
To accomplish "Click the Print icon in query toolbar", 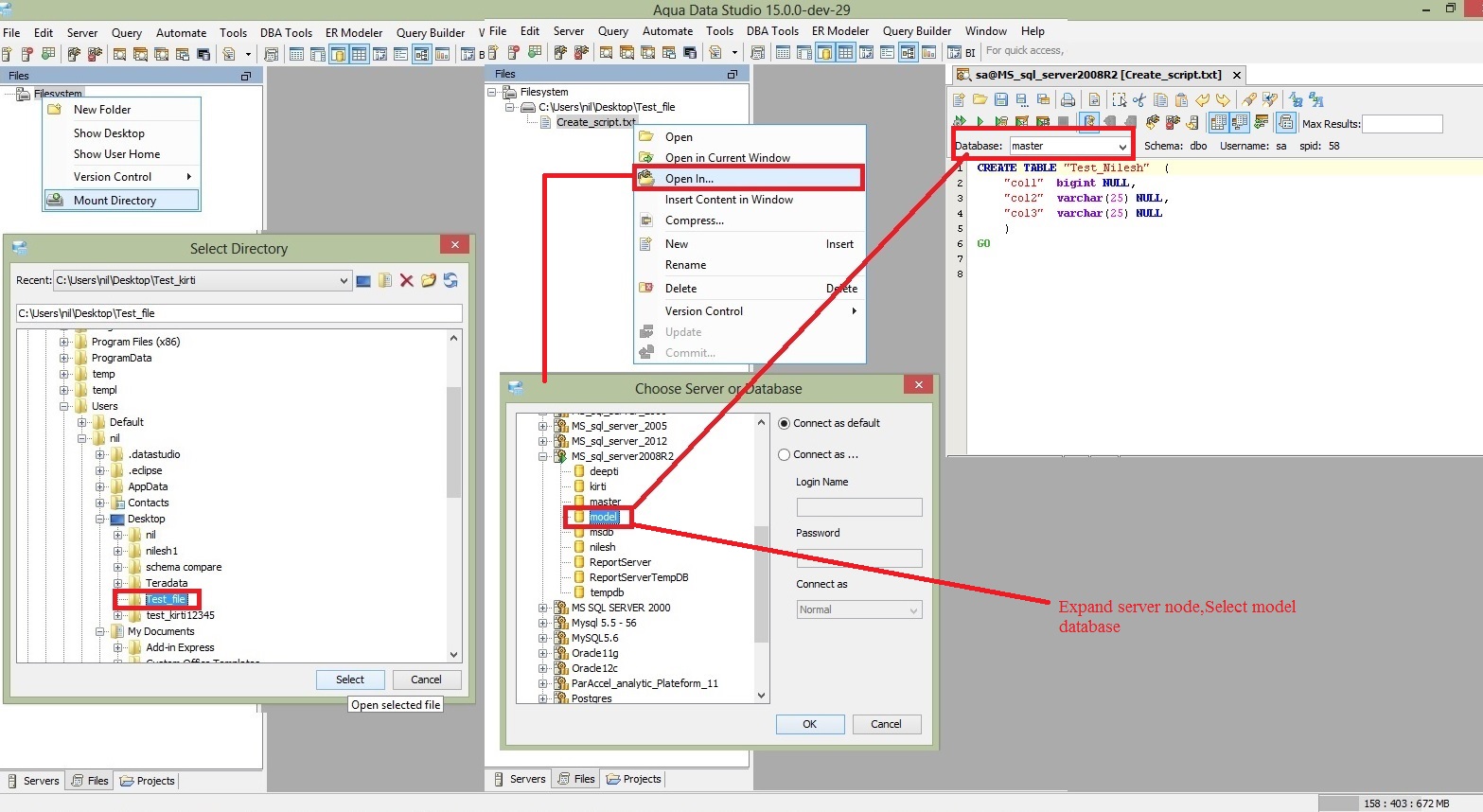I will [x=1068, y=99].
